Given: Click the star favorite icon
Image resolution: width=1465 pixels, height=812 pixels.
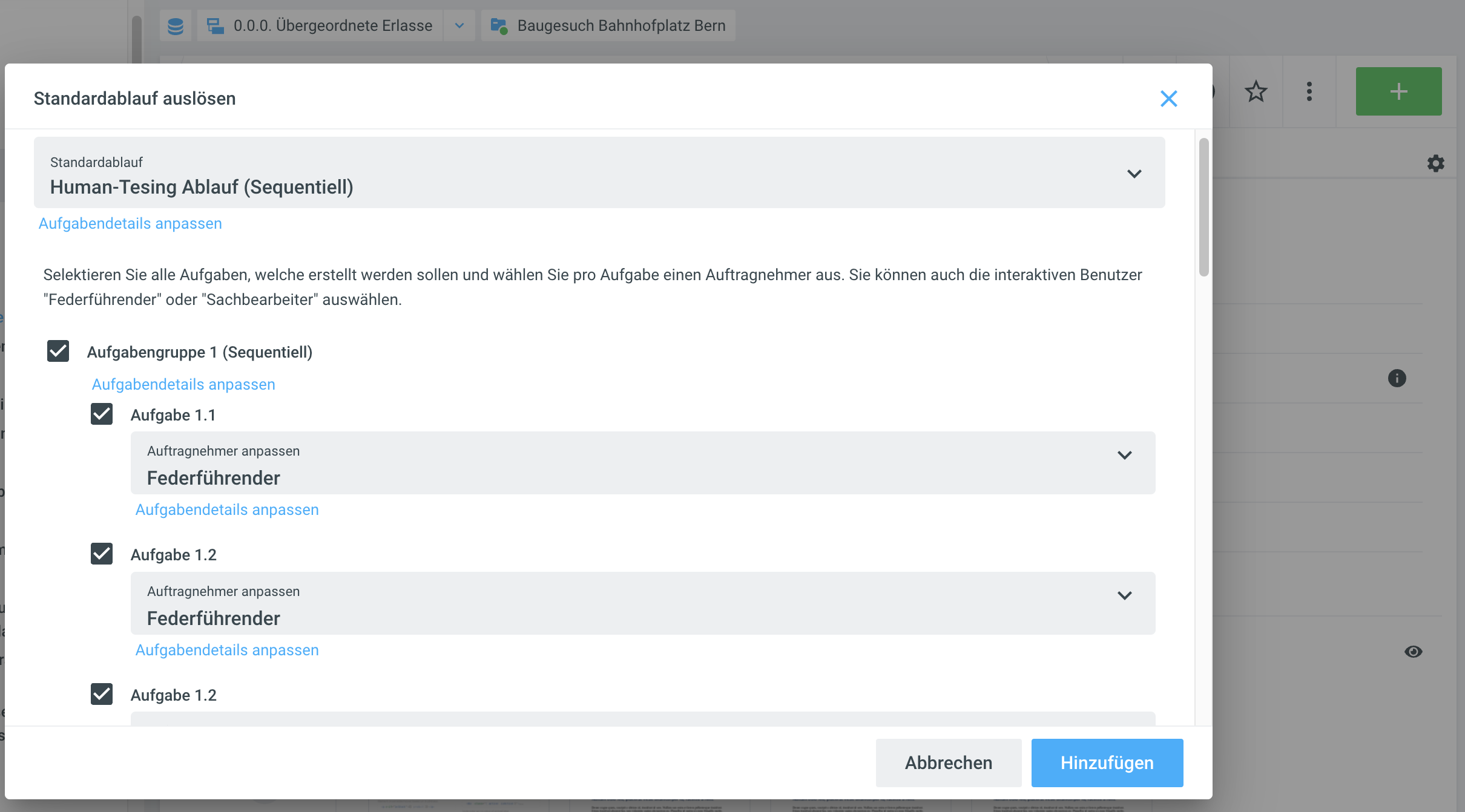Looking at the screenshot, I should 1256,92.
